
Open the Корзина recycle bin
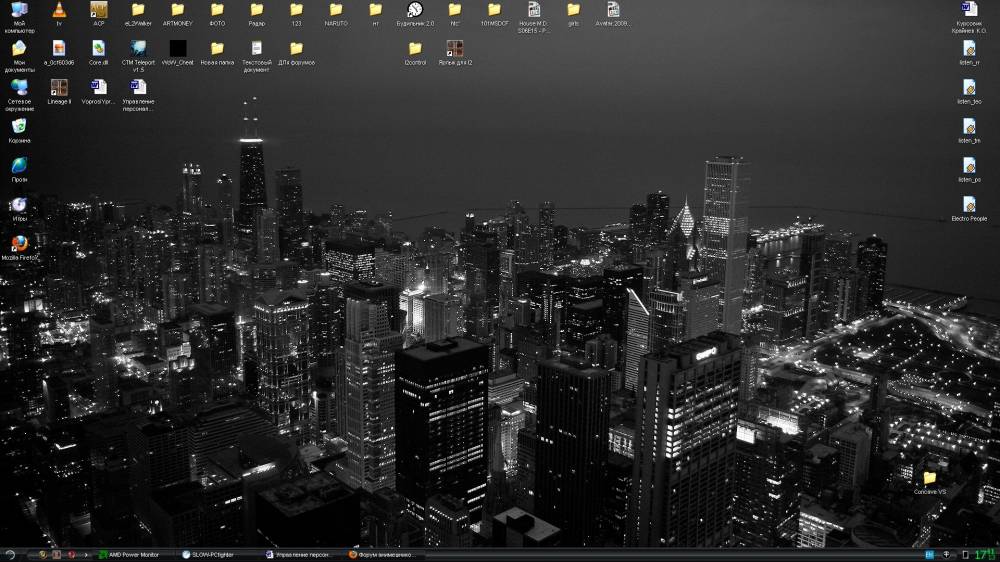pyautogui.click(x=19, y=126)
